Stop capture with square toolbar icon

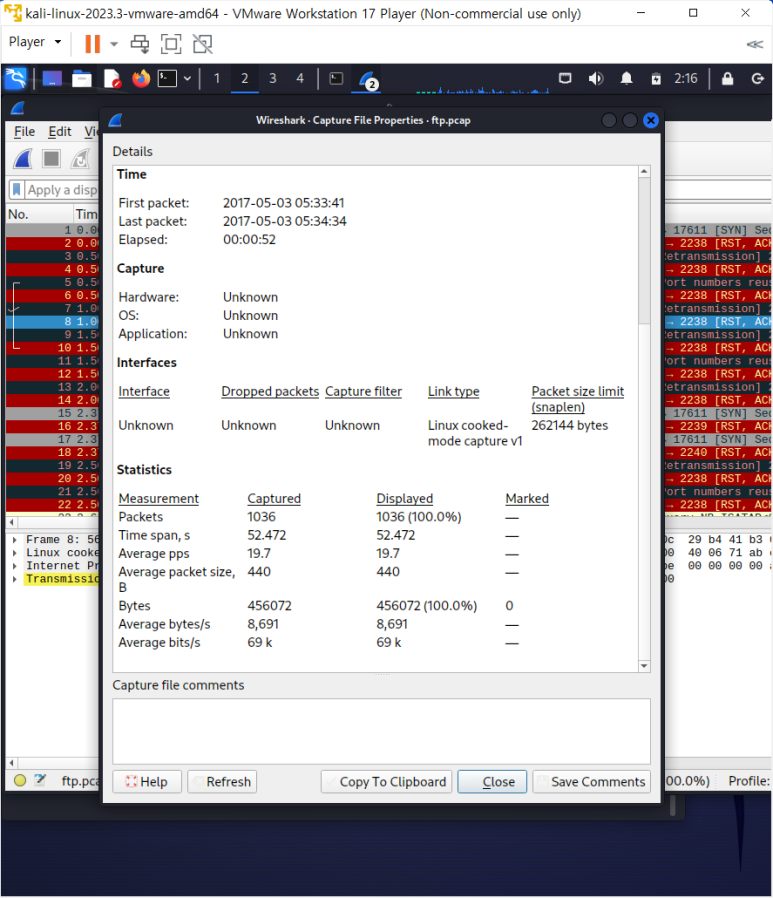click(x=52, y=159)
